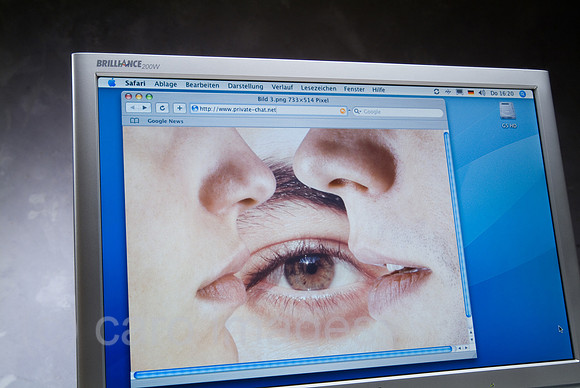Open the Google News bookmark
This screenshot has width=580, height=388.
[x=165, y=121]
